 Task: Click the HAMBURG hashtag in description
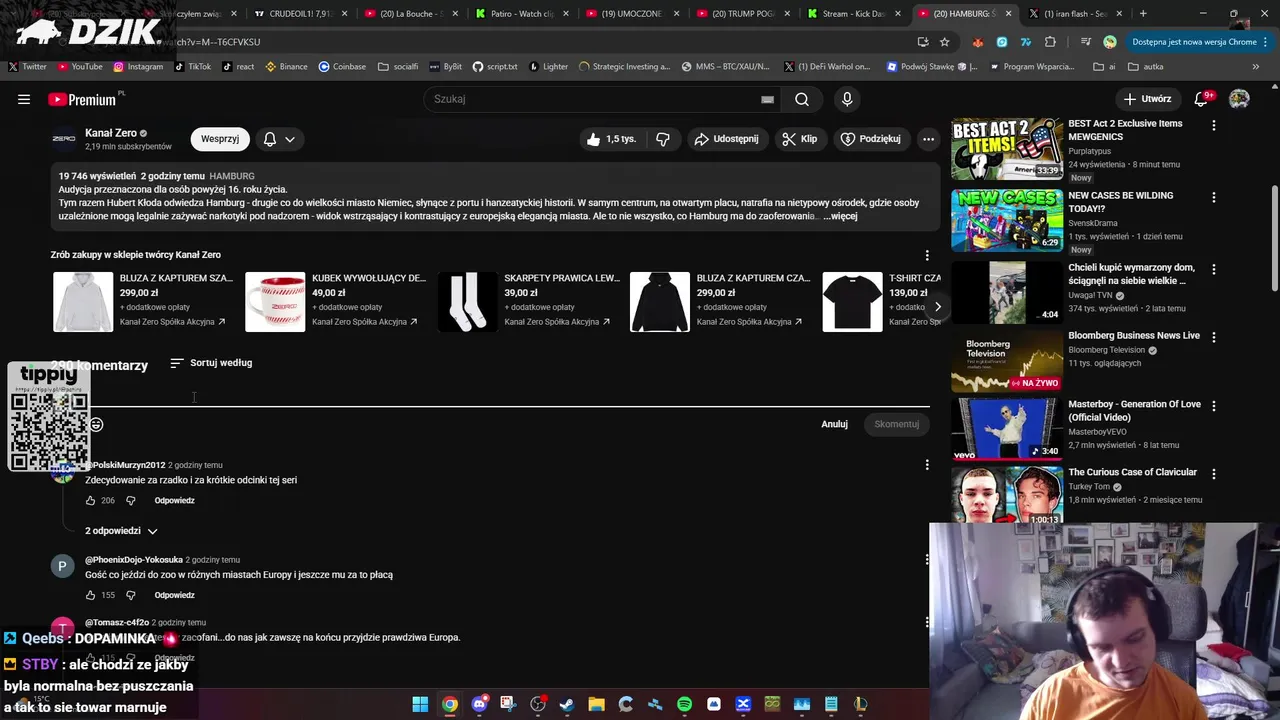[x=232, y=176]
